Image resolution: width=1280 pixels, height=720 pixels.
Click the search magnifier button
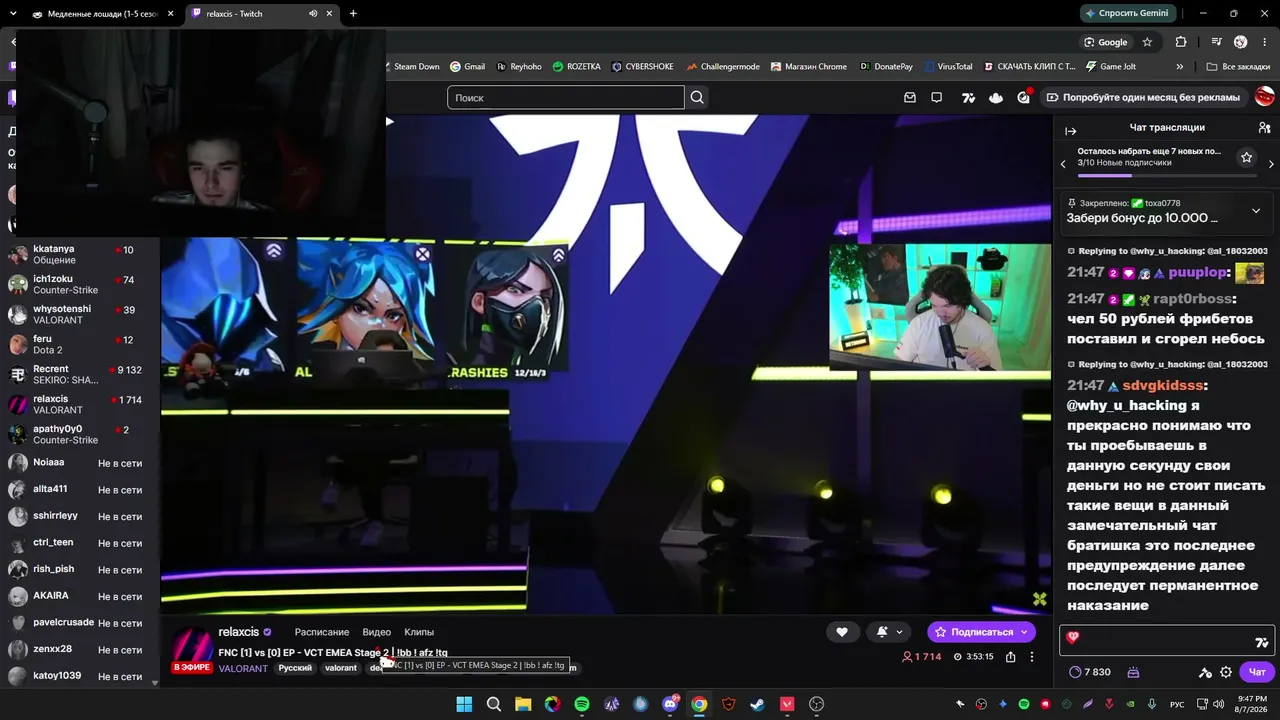[697, 97]
